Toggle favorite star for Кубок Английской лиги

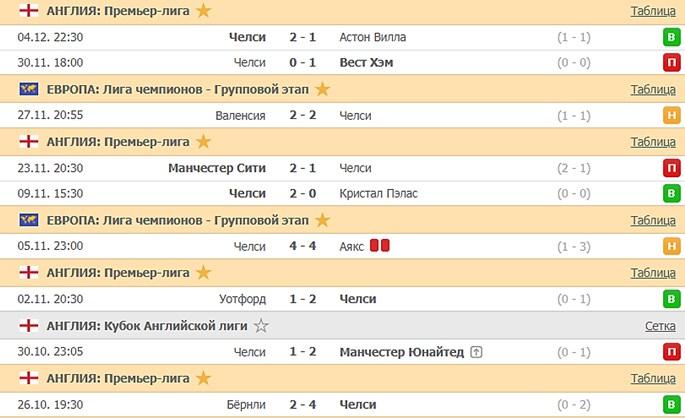pos(261,325)
